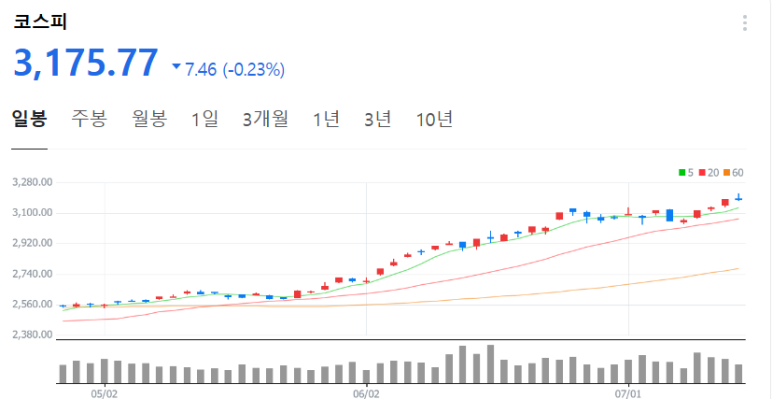Show the 3개월 chart range

266,119
